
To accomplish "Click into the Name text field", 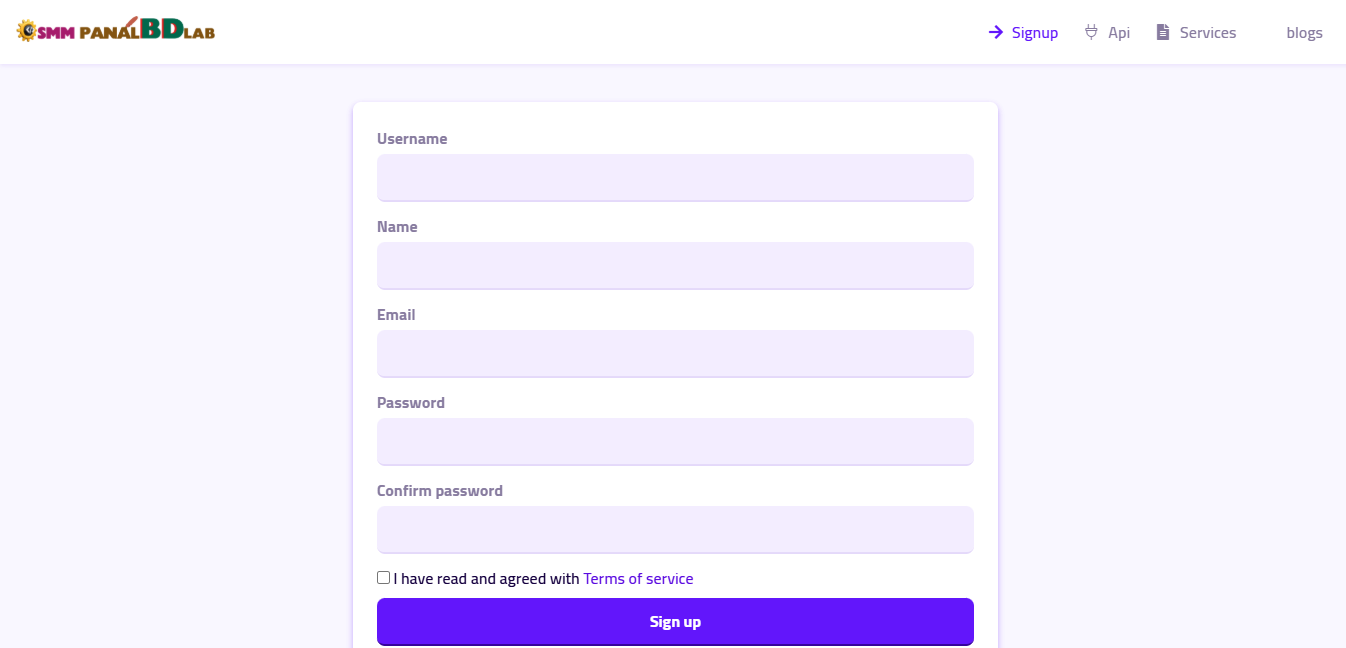I will point(675,265).
